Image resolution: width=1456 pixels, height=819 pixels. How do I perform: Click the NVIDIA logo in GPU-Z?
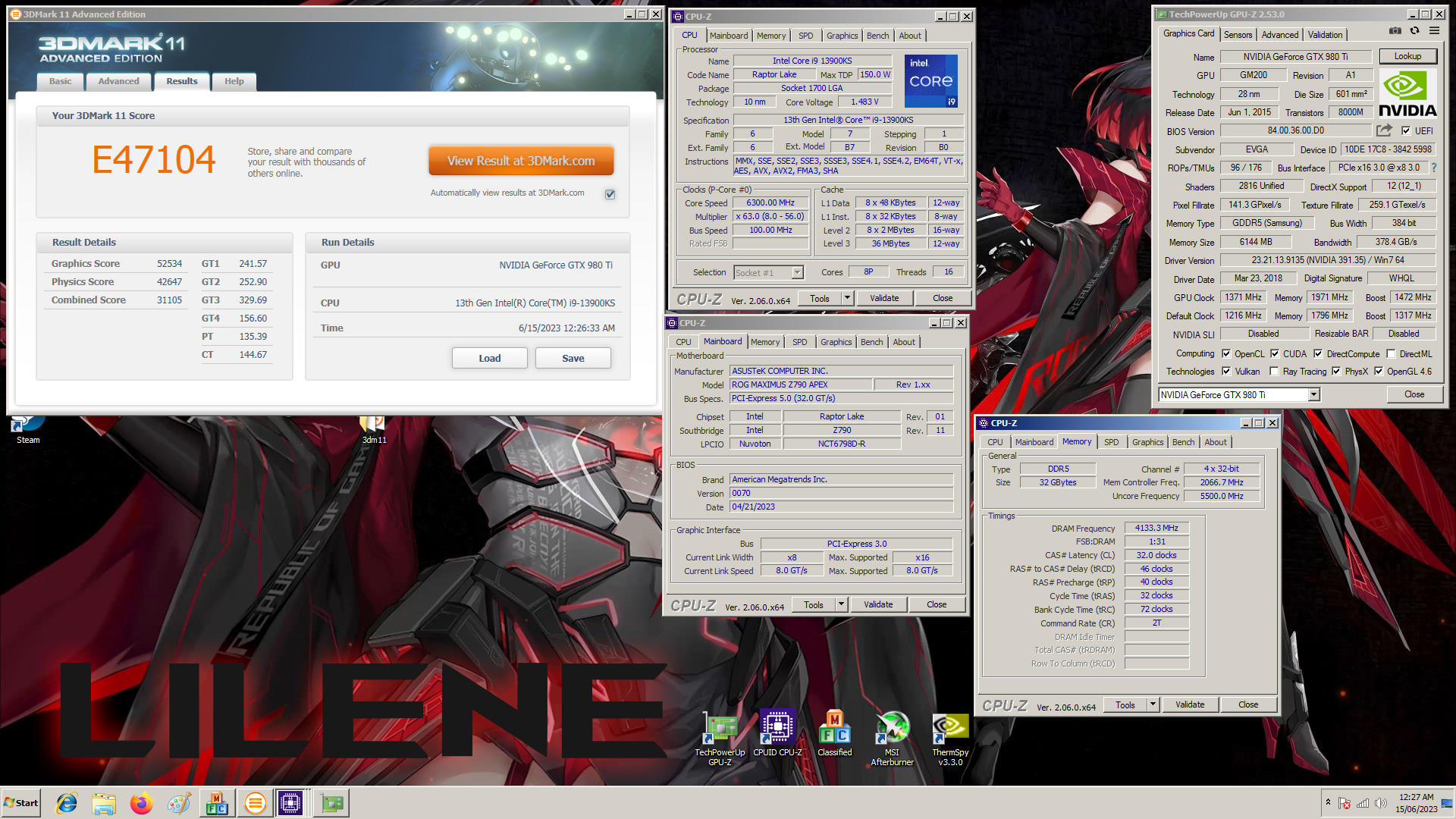(1407, 93)
